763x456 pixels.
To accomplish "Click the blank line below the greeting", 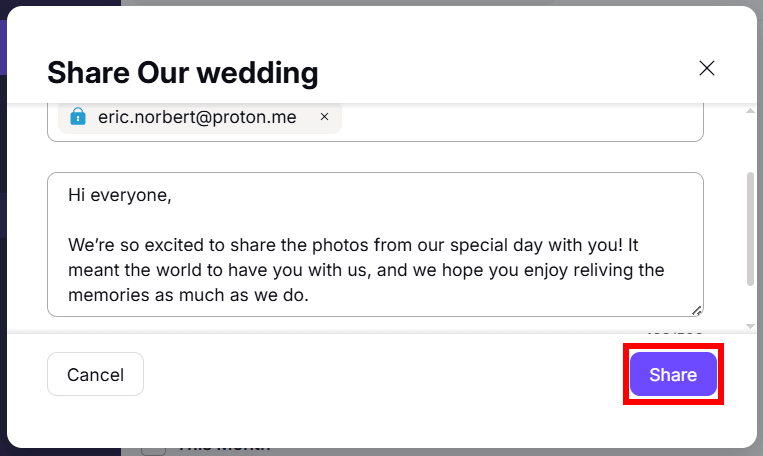I will 375,220.
